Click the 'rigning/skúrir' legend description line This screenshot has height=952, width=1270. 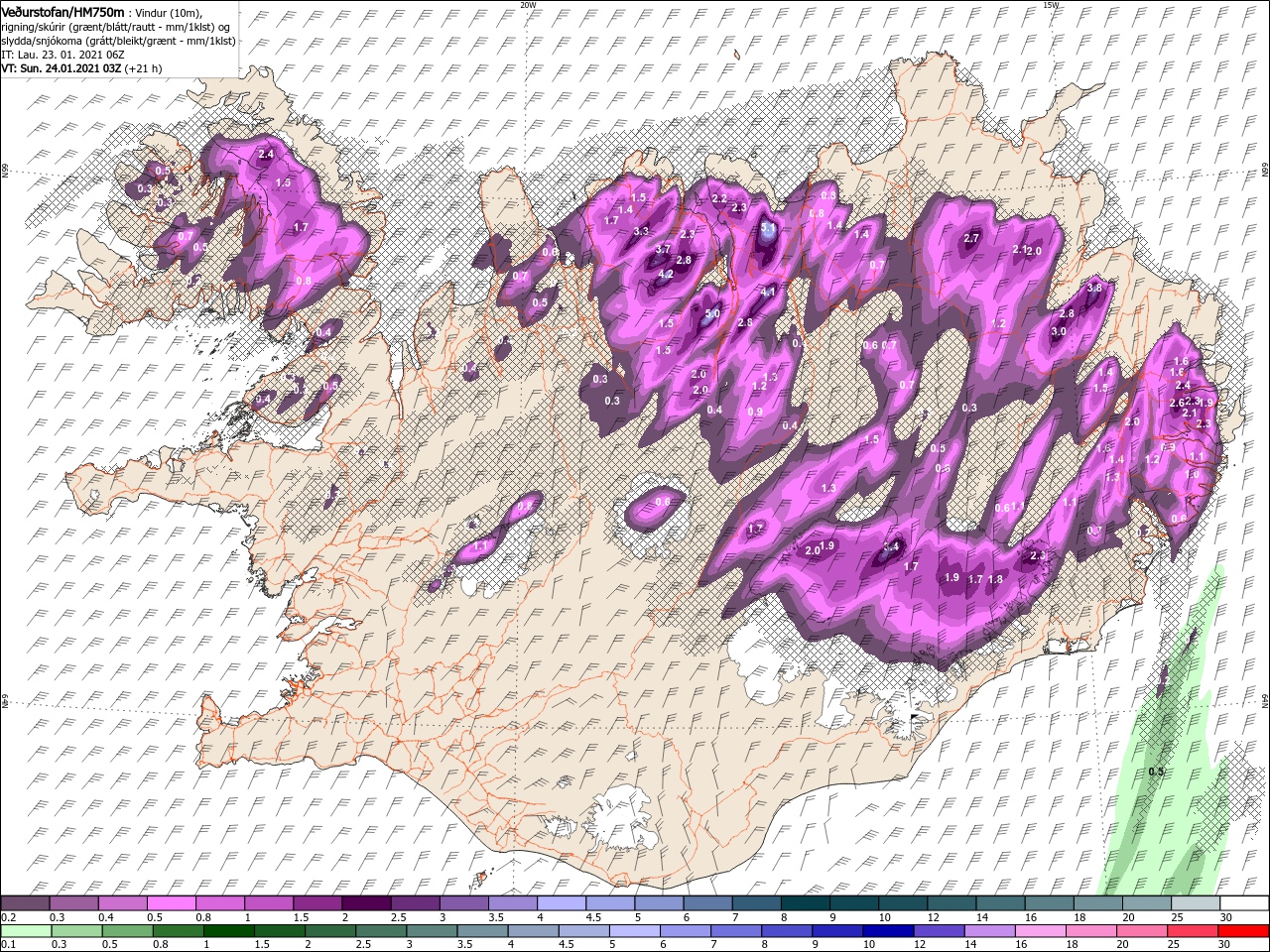pyautogui.click(x=114, y=27)
